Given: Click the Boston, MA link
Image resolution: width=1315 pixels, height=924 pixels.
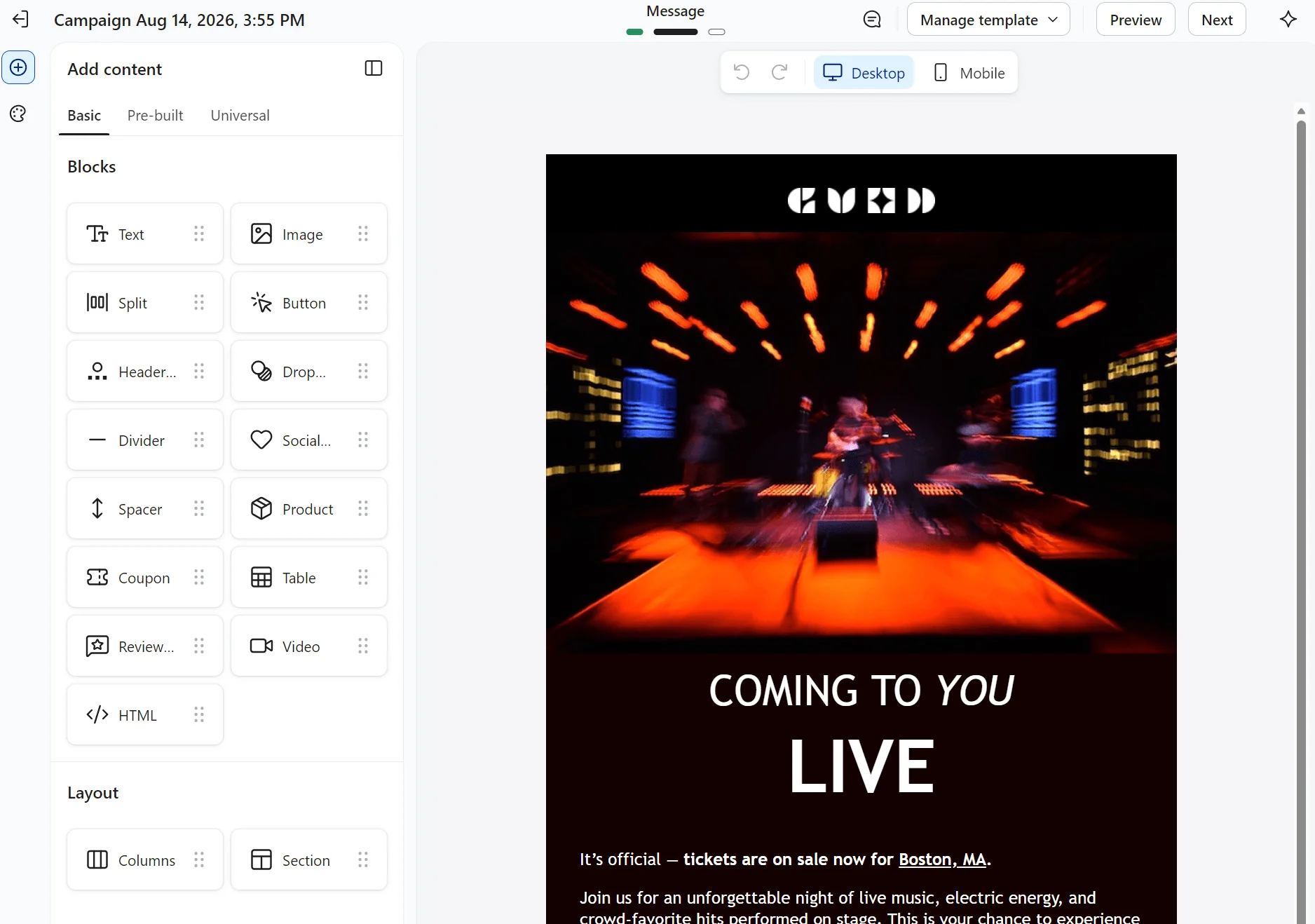Looking at the screenshot, I should click(942, 860).
